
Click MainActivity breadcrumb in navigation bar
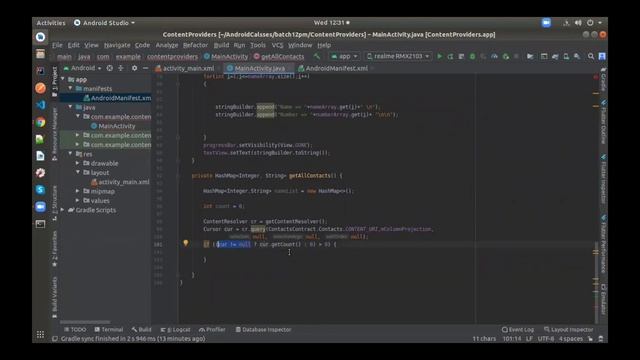point(226,56)
